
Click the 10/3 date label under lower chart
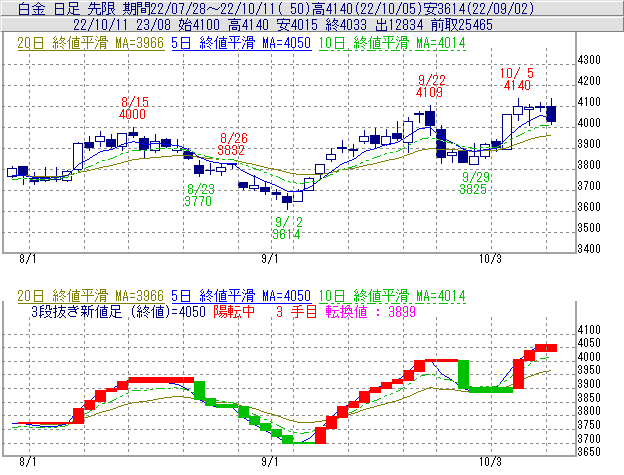[x=490, y=462]
